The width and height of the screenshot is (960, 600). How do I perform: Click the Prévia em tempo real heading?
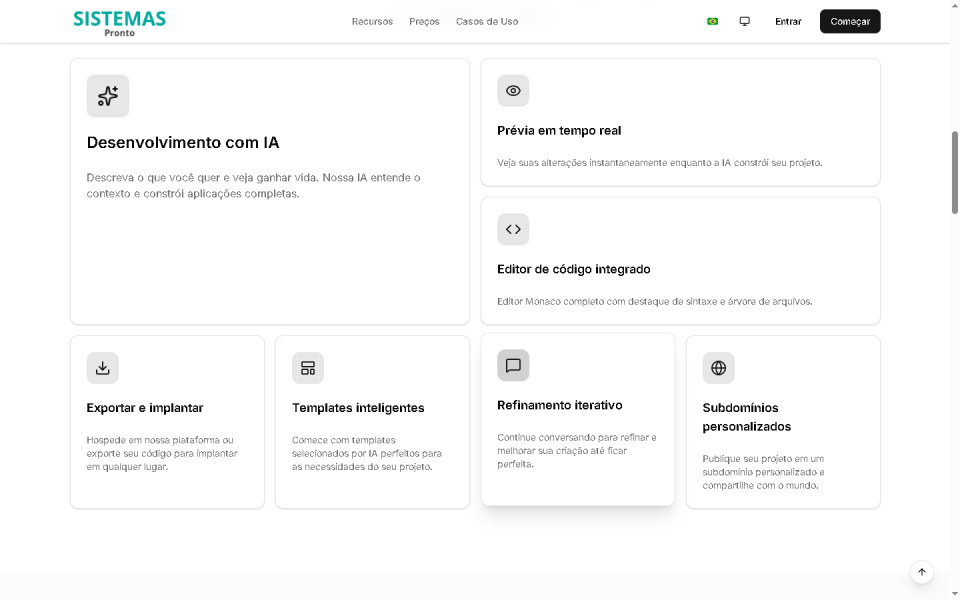(559, 130)
